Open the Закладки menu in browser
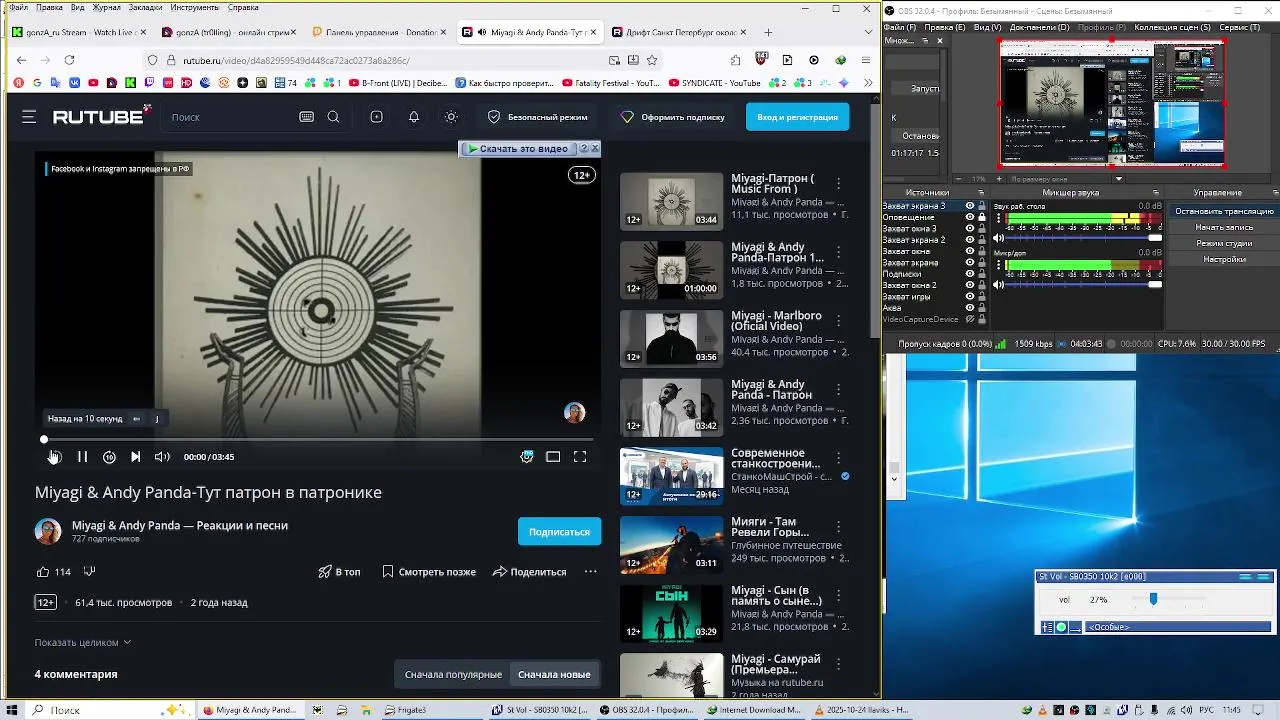Screen dimensions: 1280x720 click(145, 7)
